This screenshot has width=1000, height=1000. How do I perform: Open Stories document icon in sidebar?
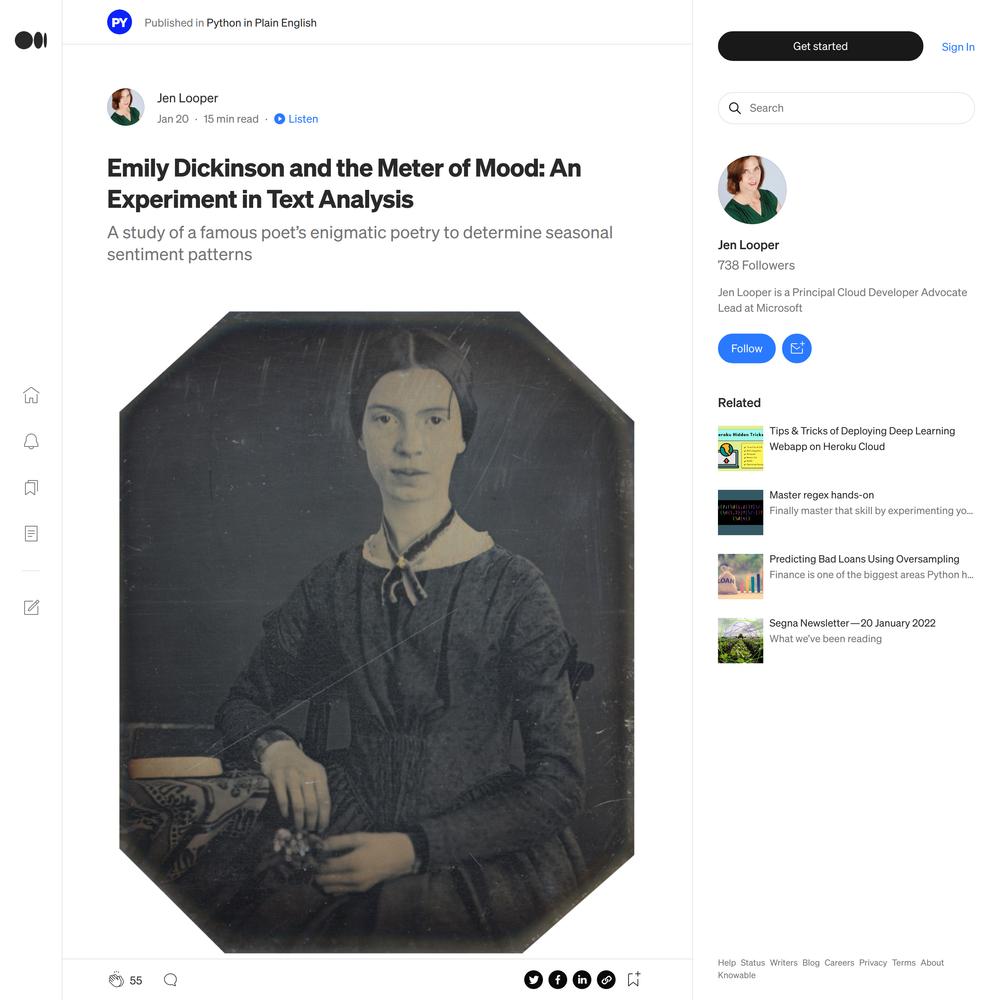pos(31,534)
